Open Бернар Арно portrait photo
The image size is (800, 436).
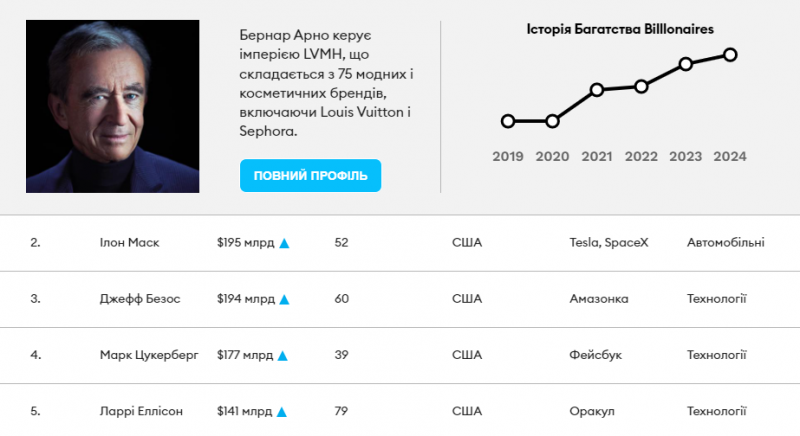pos(112,106)
